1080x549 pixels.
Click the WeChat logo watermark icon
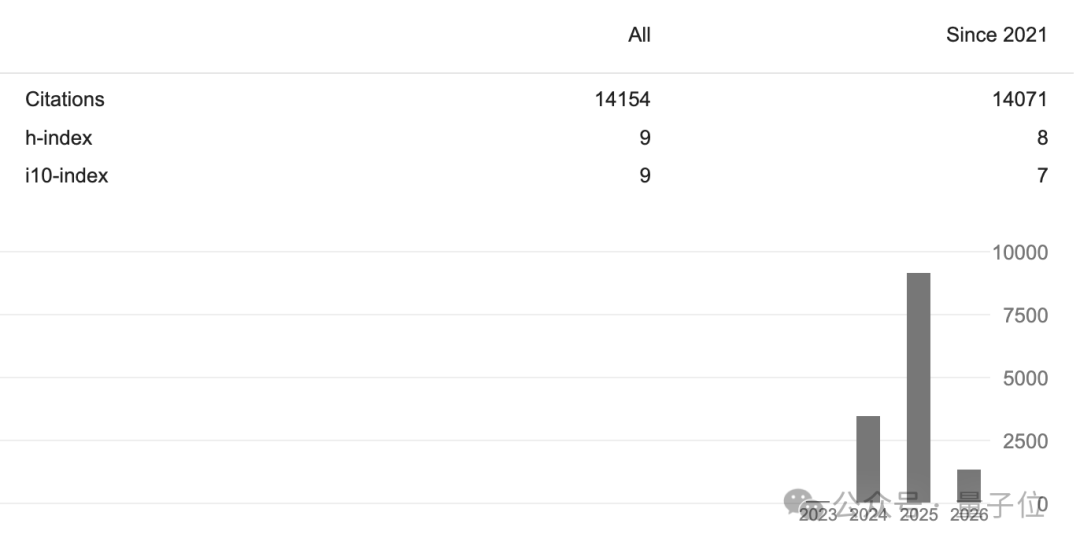click(798, 500)
